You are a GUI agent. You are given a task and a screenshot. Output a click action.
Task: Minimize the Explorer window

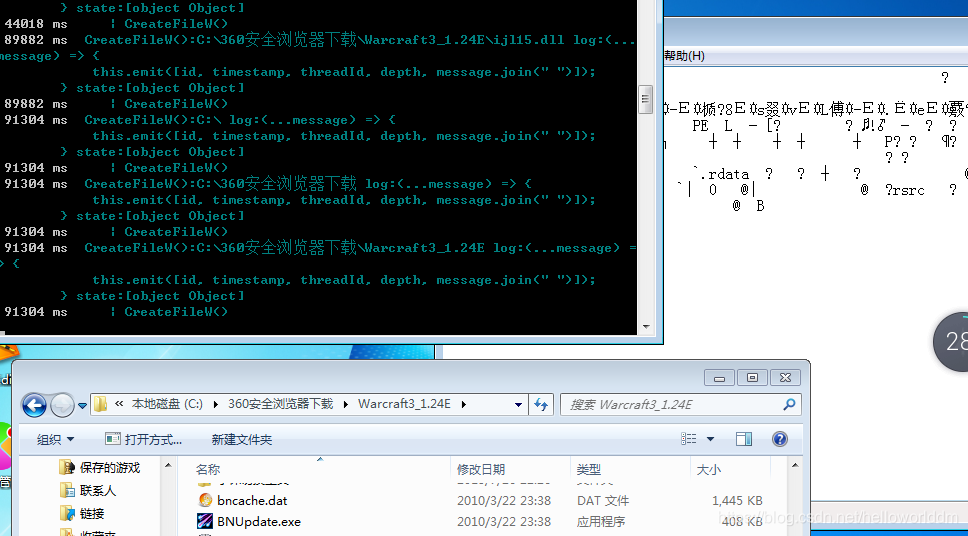click(x=719, y=377)
